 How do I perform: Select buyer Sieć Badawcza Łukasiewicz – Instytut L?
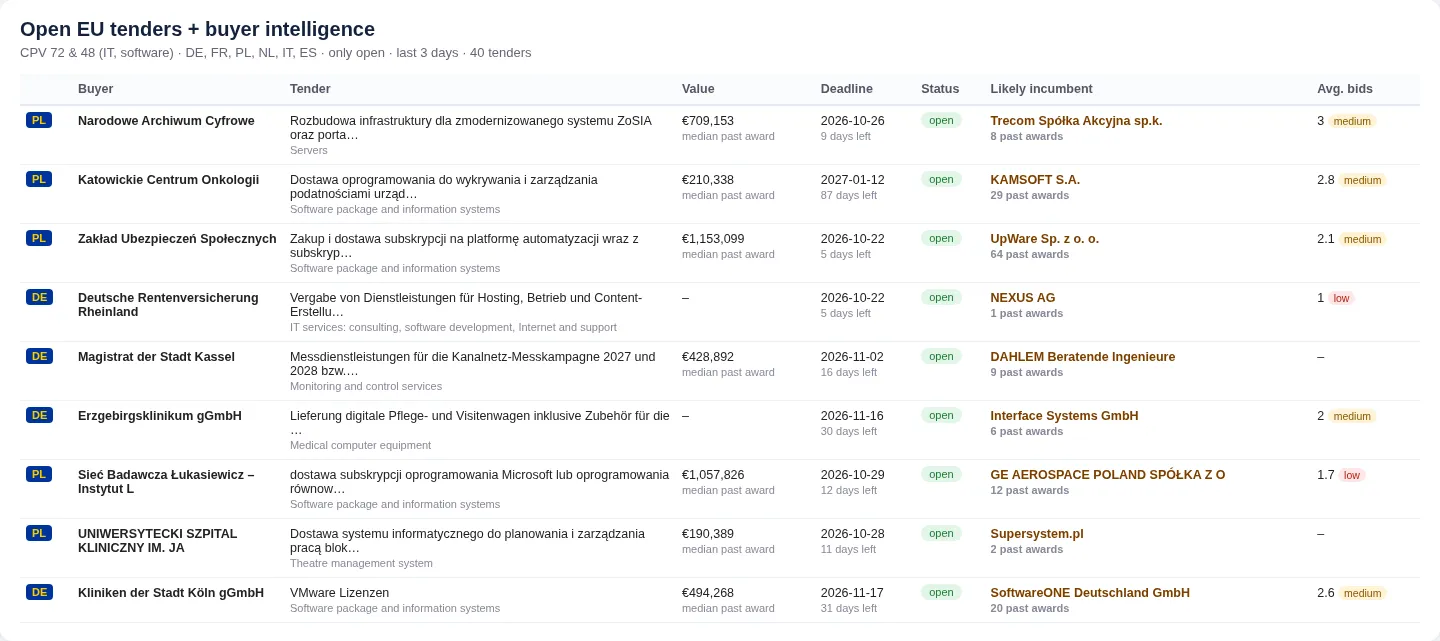click(166, 482)
